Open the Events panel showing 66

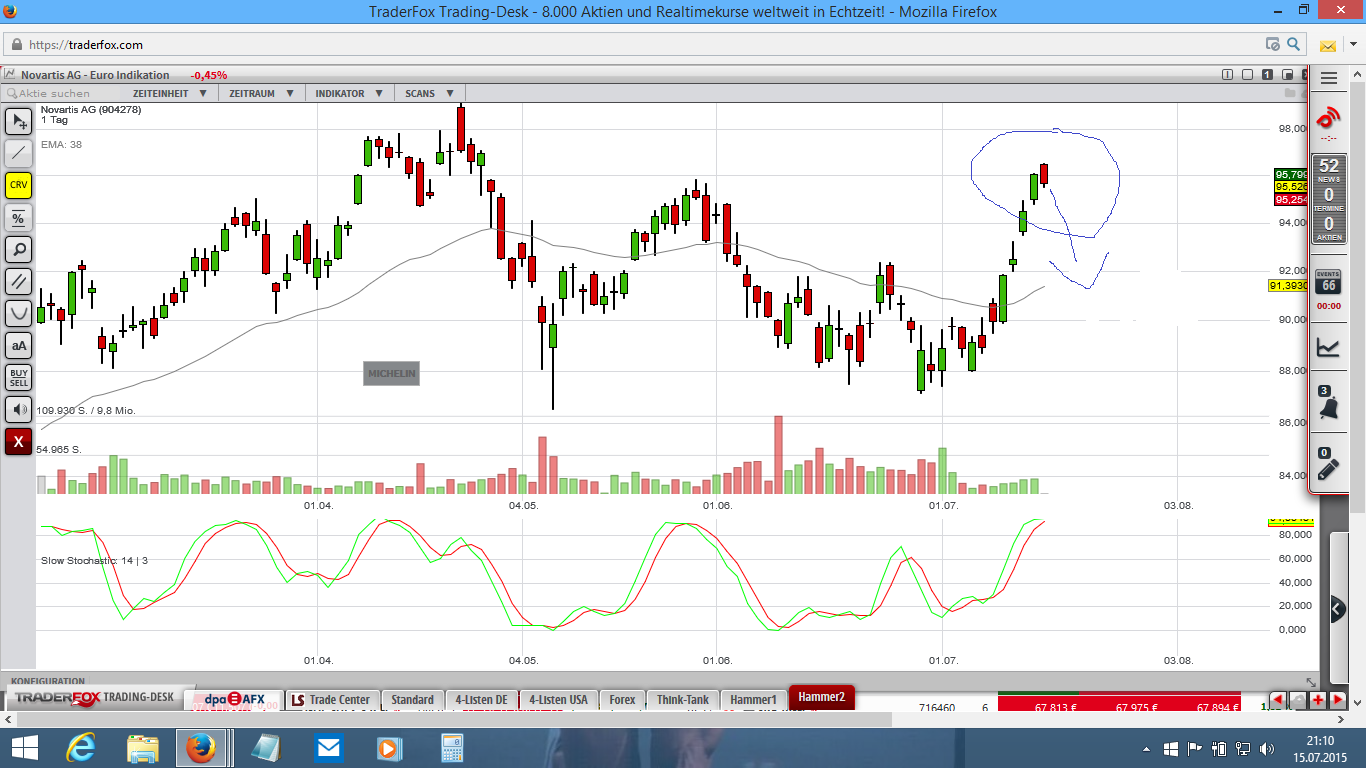(1328, 282)
